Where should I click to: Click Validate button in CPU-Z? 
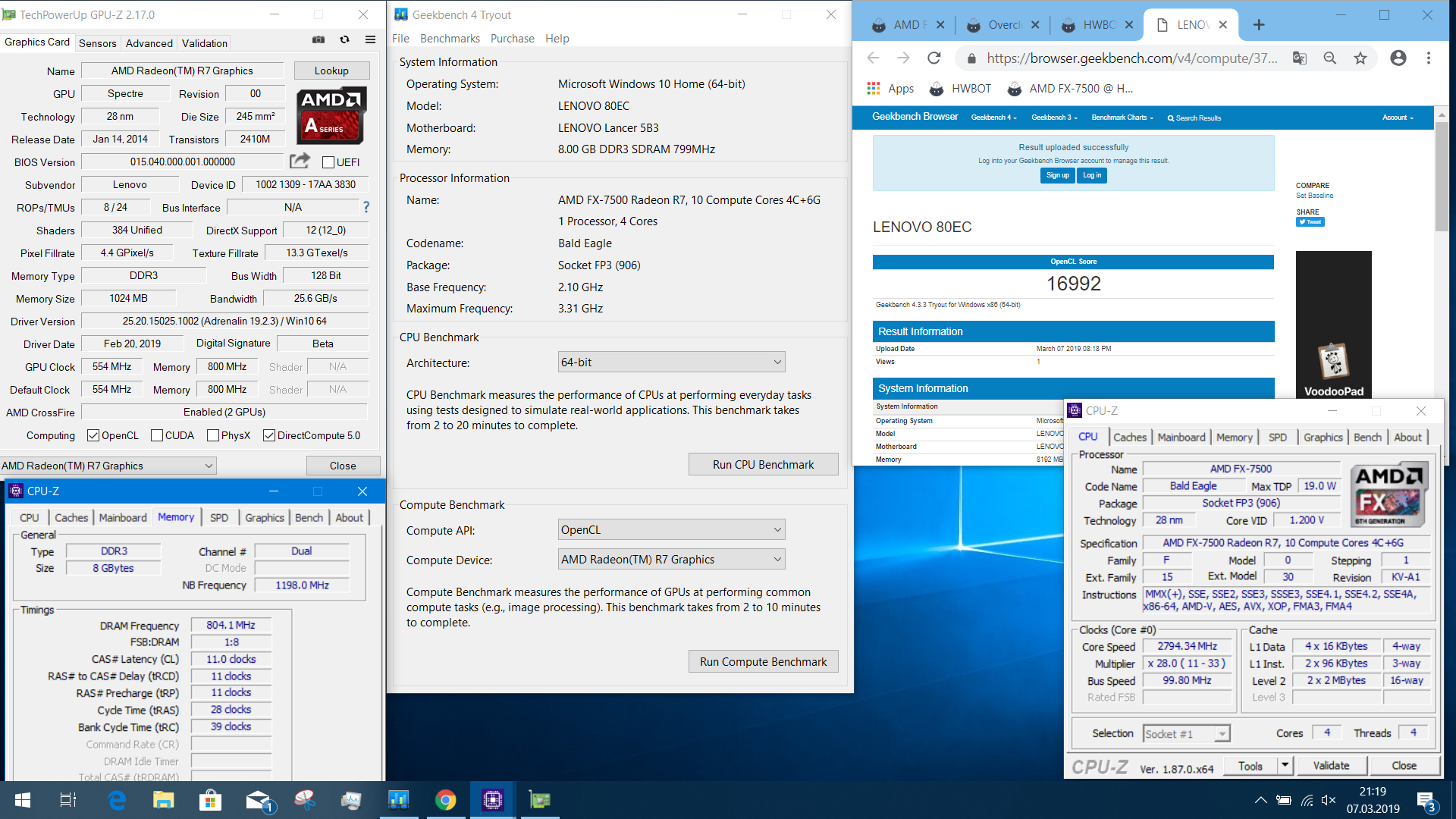point(1331,766)
